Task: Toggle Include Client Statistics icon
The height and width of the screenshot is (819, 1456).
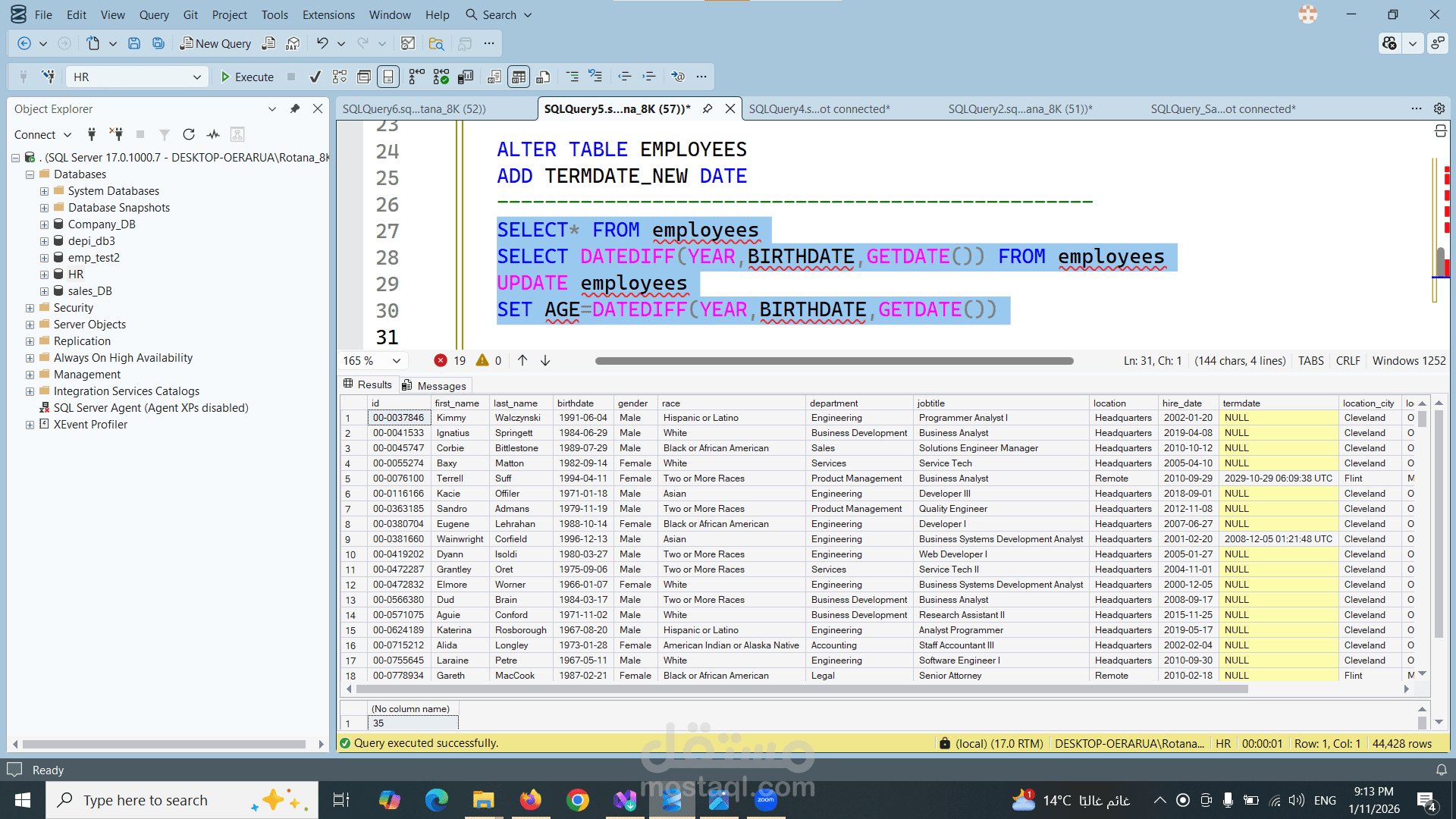Action: coord(466,77)
